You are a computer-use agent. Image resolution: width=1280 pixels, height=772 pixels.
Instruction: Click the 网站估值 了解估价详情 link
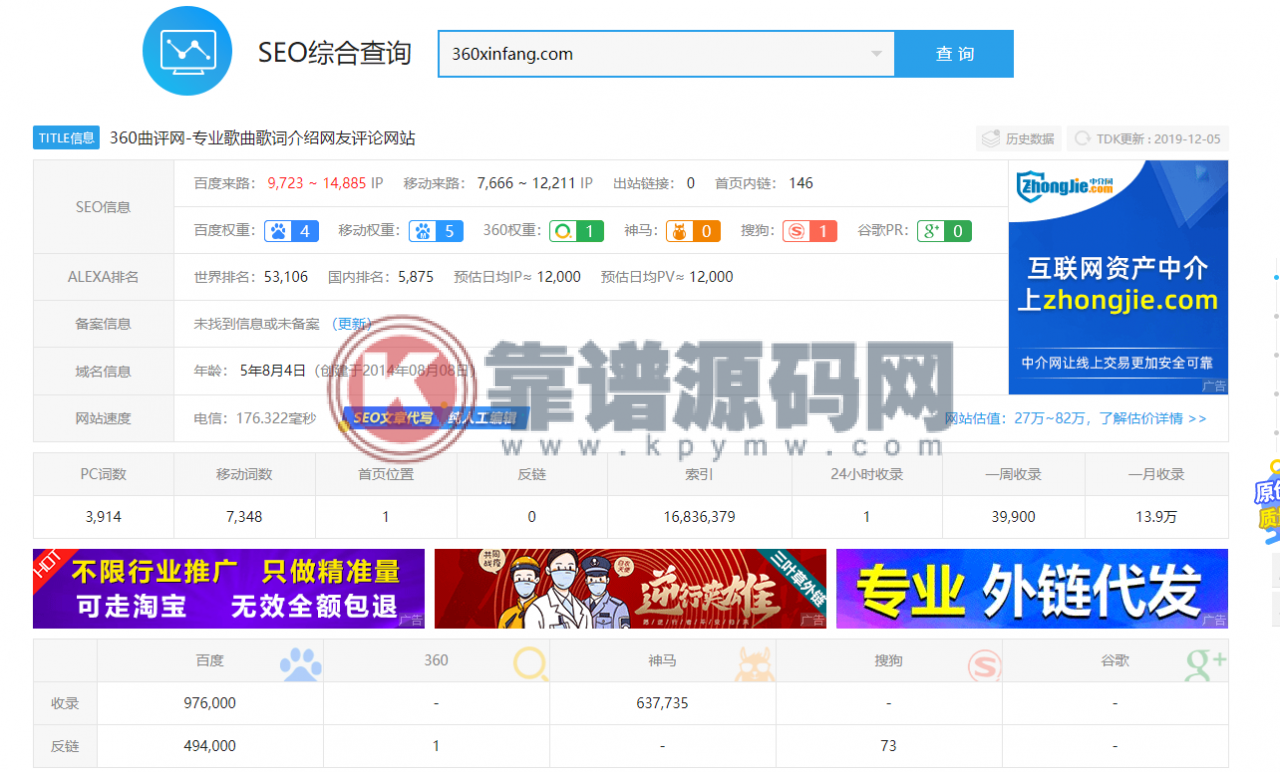(x=1075, y=418)
